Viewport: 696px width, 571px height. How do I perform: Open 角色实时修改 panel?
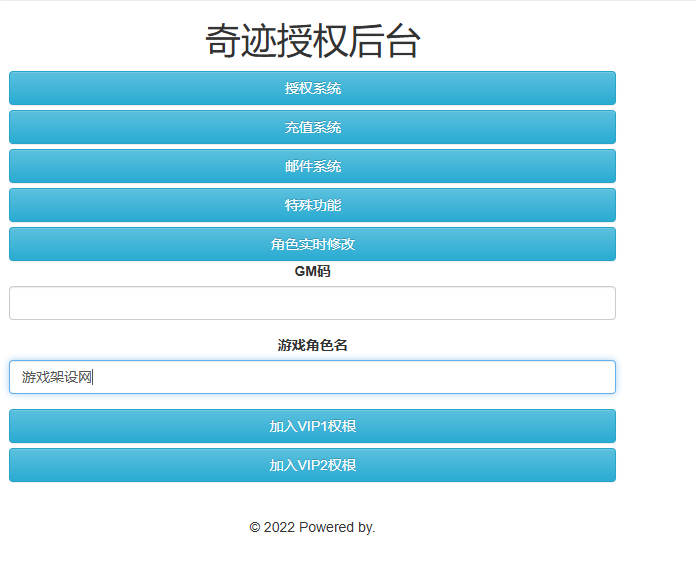[312, 244]
